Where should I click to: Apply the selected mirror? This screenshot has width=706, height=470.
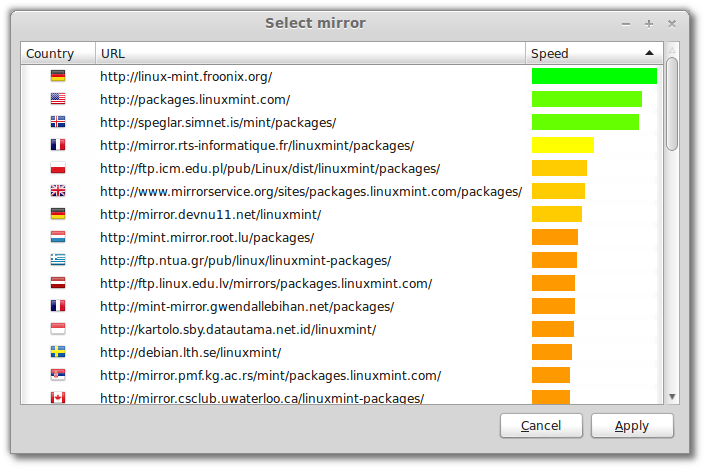pos(632,425)
